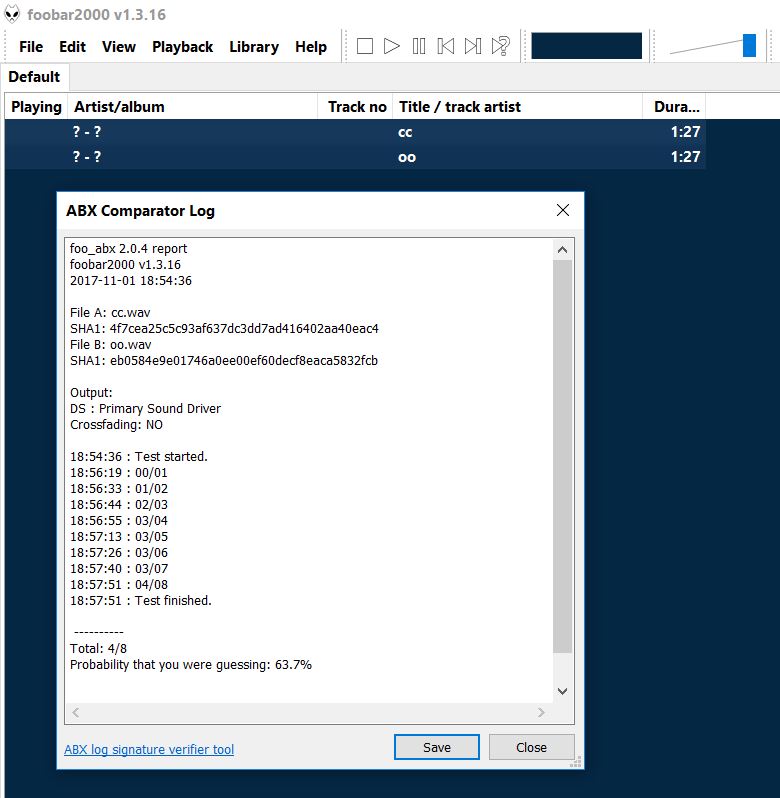Click the '18:56:19 : 00/01' log entry
The width and height of the screenshot is (780, 798).
pos(119,472)
